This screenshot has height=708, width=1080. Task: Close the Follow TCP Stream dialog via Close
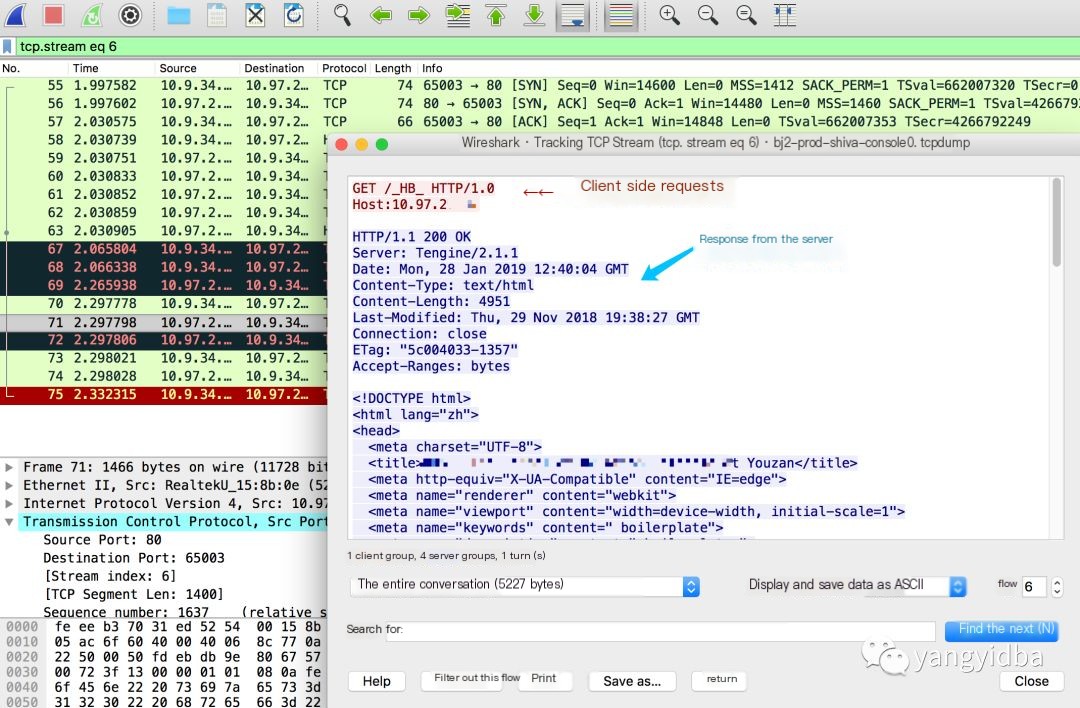(x=1031, y=681)
